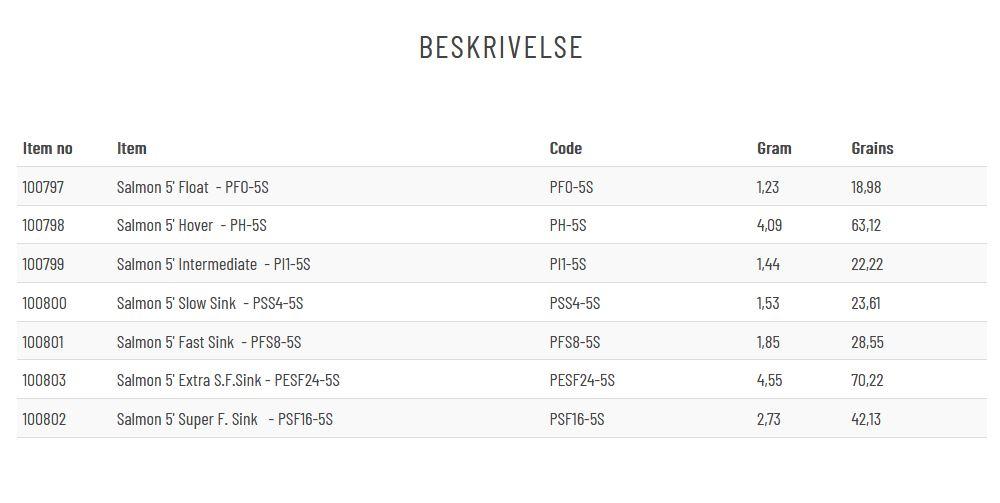Select the Gram column header
This screenshot has width=1000, height=503.
click(x=774, y=148)
